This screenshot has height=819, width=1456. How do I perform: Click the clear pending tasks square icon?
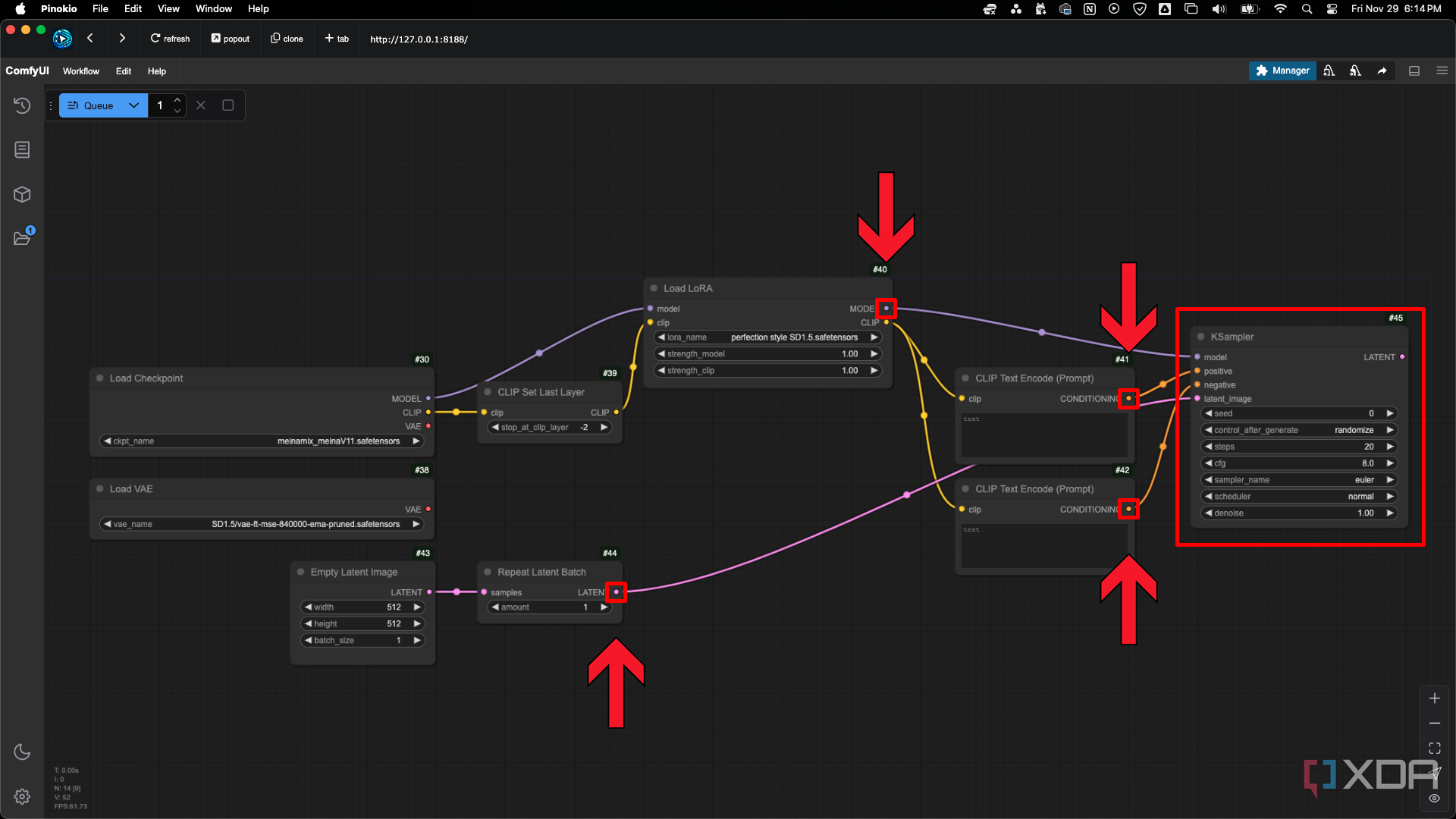click(227, 105)
